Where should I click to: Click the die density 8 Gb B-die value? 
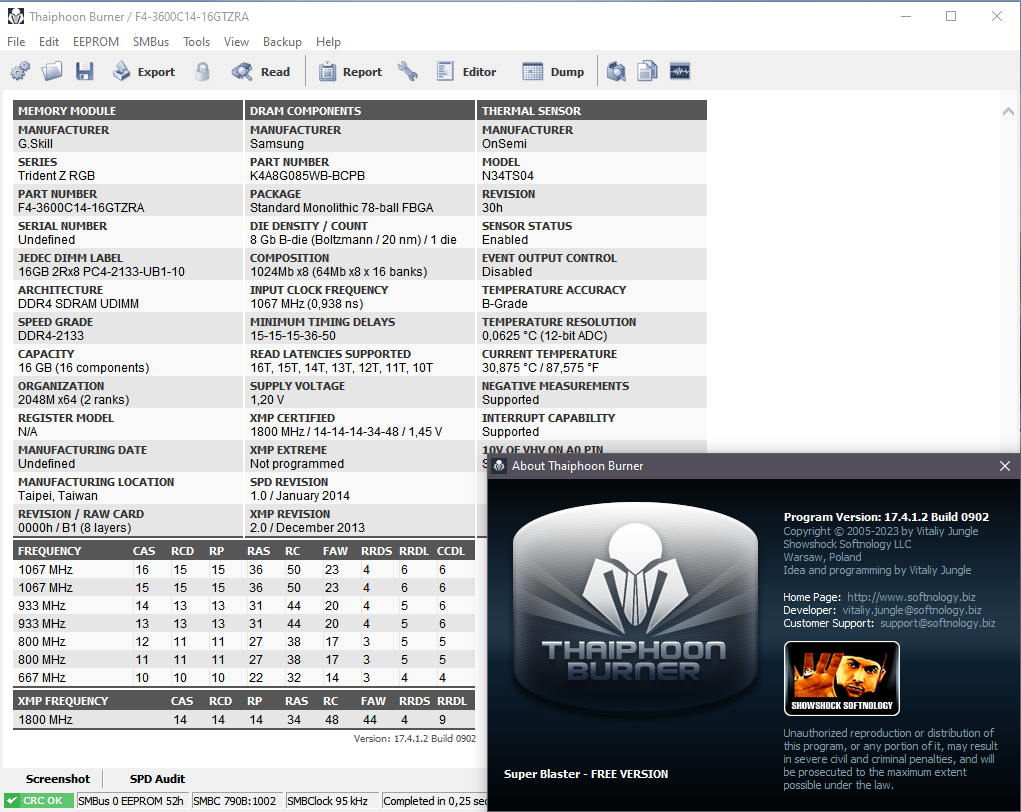tap(354, 240)
